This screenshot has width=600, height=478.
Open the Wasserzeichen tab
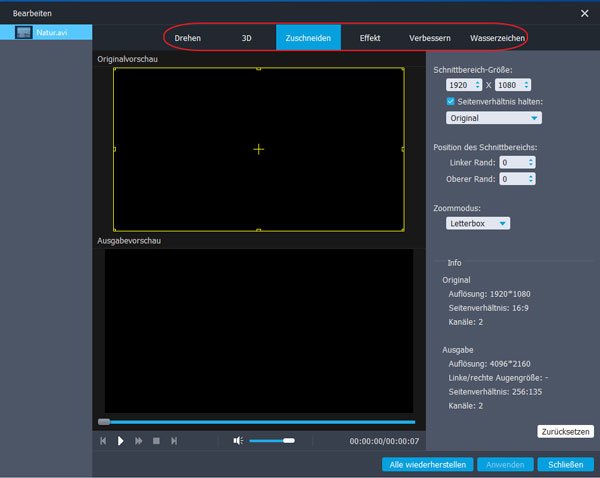click(x=497, y=38)
